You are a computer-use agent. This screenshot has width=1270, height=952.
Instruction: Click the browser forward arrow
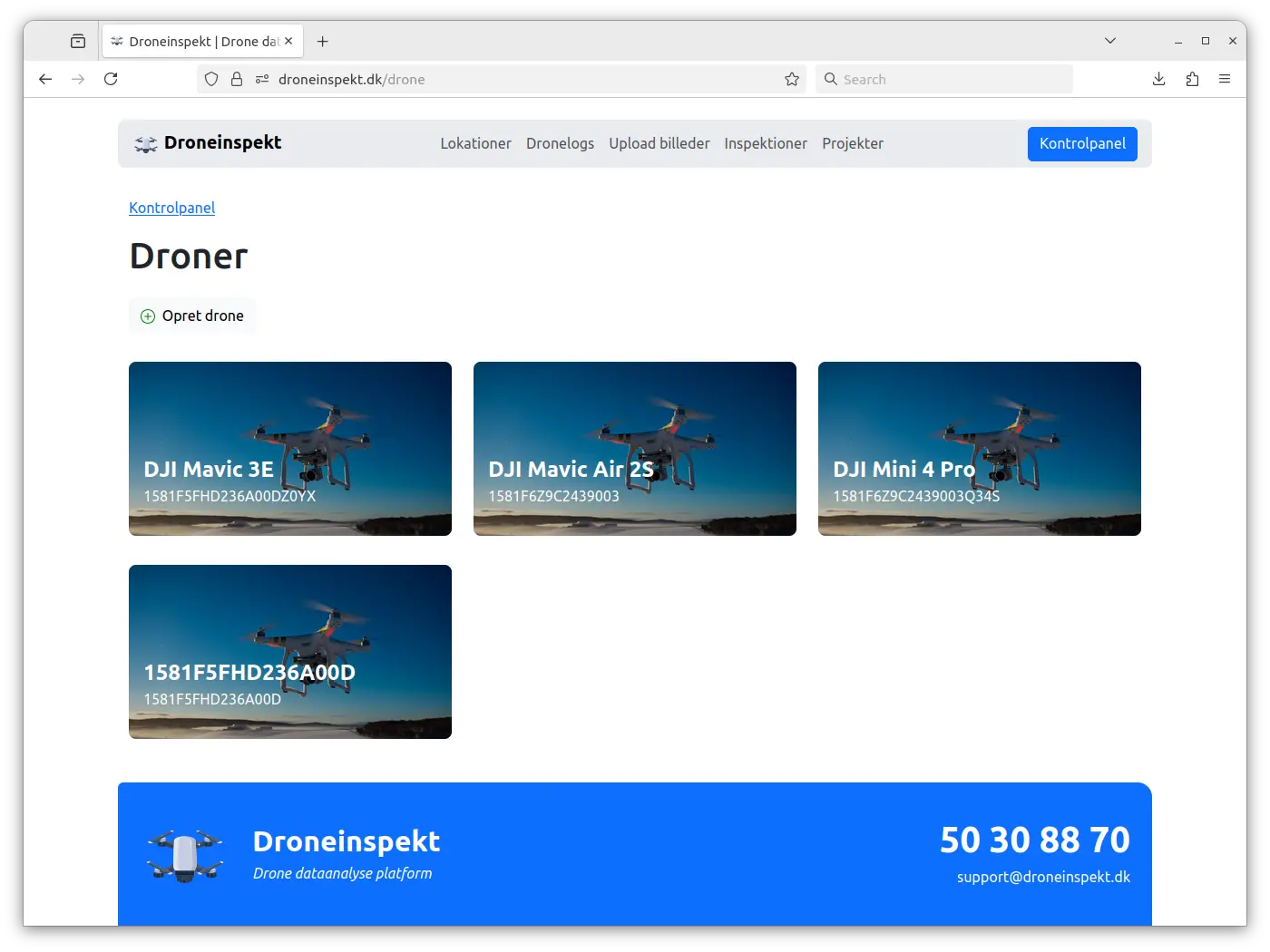click(x=78, y=79)
